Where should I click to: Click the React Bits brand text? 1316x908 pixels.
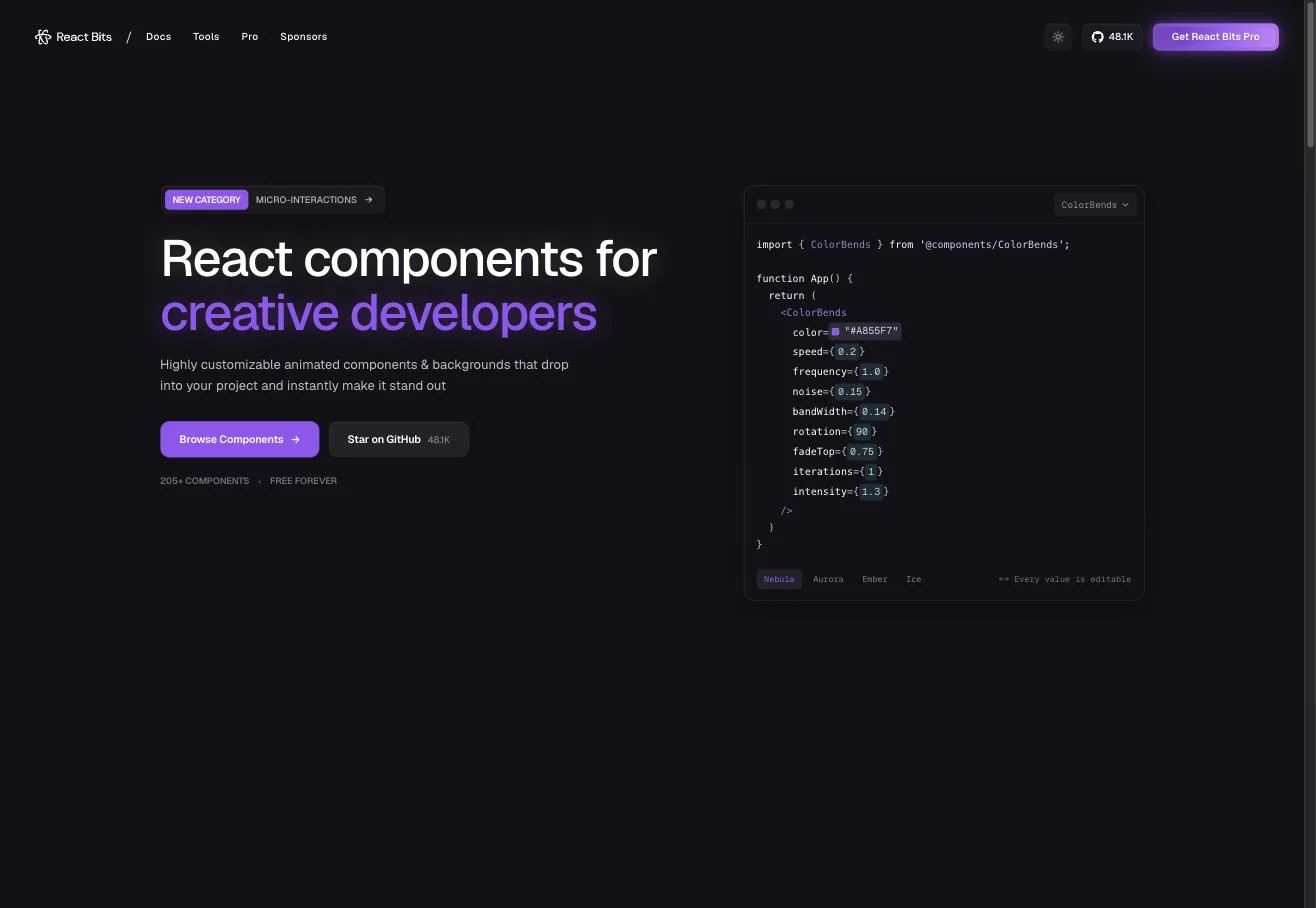pos(84,37)
